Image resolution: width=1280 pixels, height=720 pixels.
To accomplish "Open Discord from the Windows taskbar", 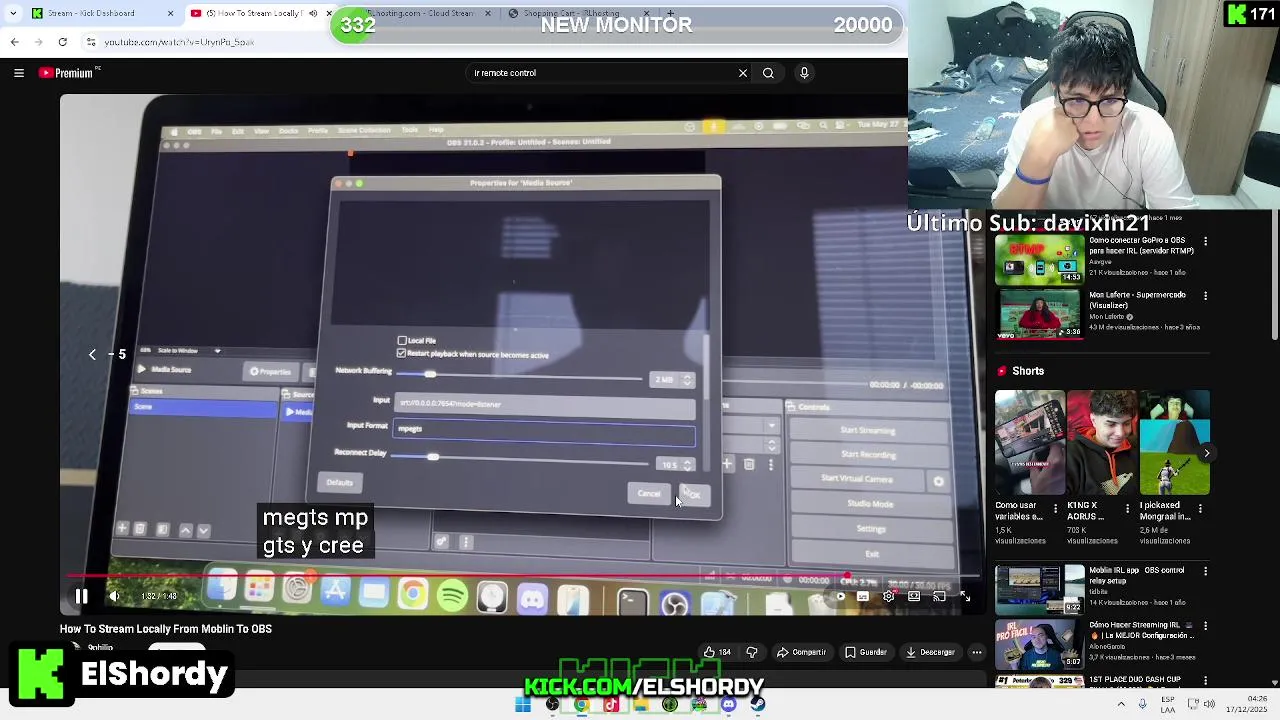I will point(728,704).
